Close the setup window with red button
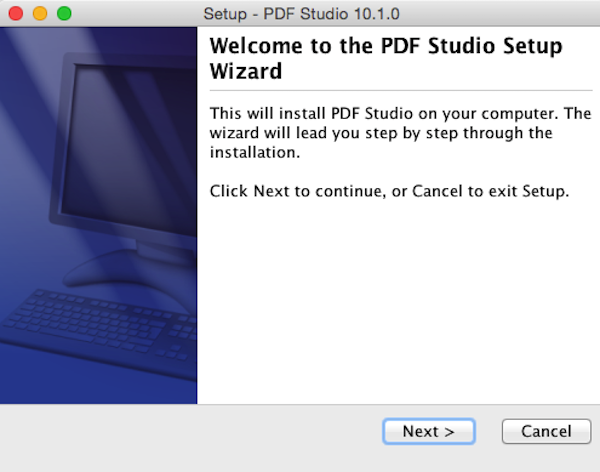This screenshot has width=600, height=472. (x=16, y=13)
